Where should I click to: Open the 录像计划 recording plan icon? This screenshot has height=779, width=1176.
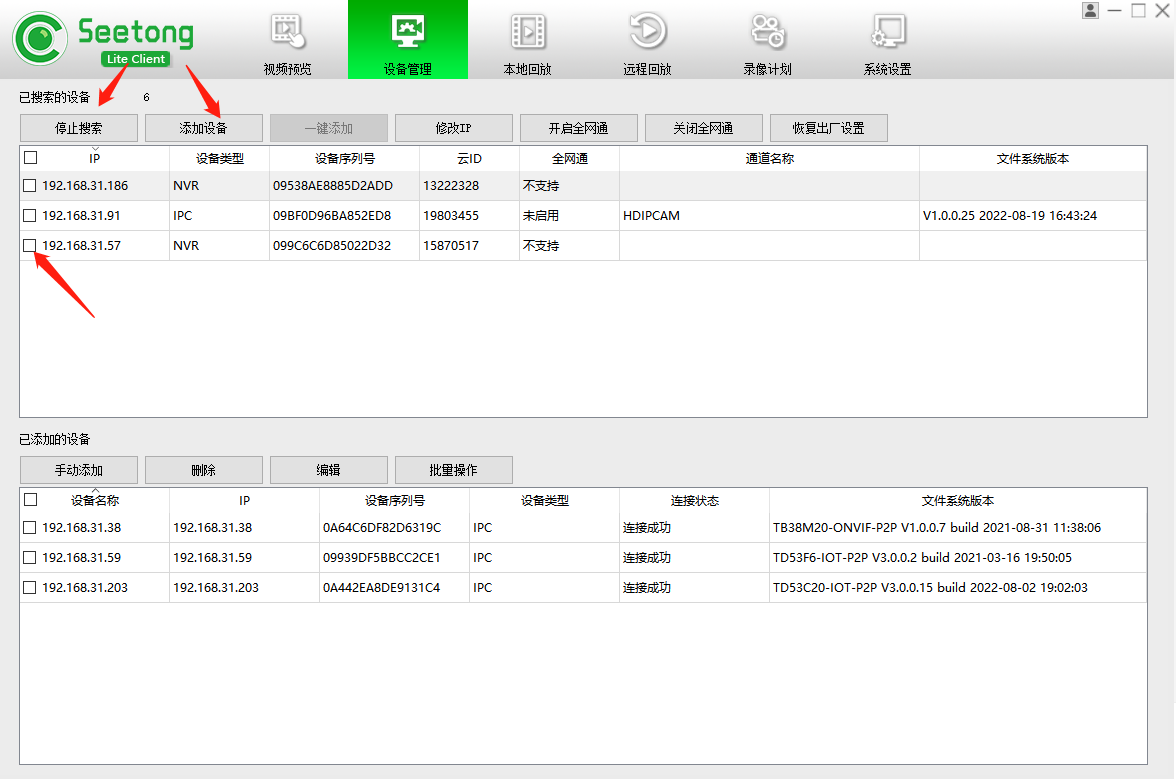click(767, 31)
